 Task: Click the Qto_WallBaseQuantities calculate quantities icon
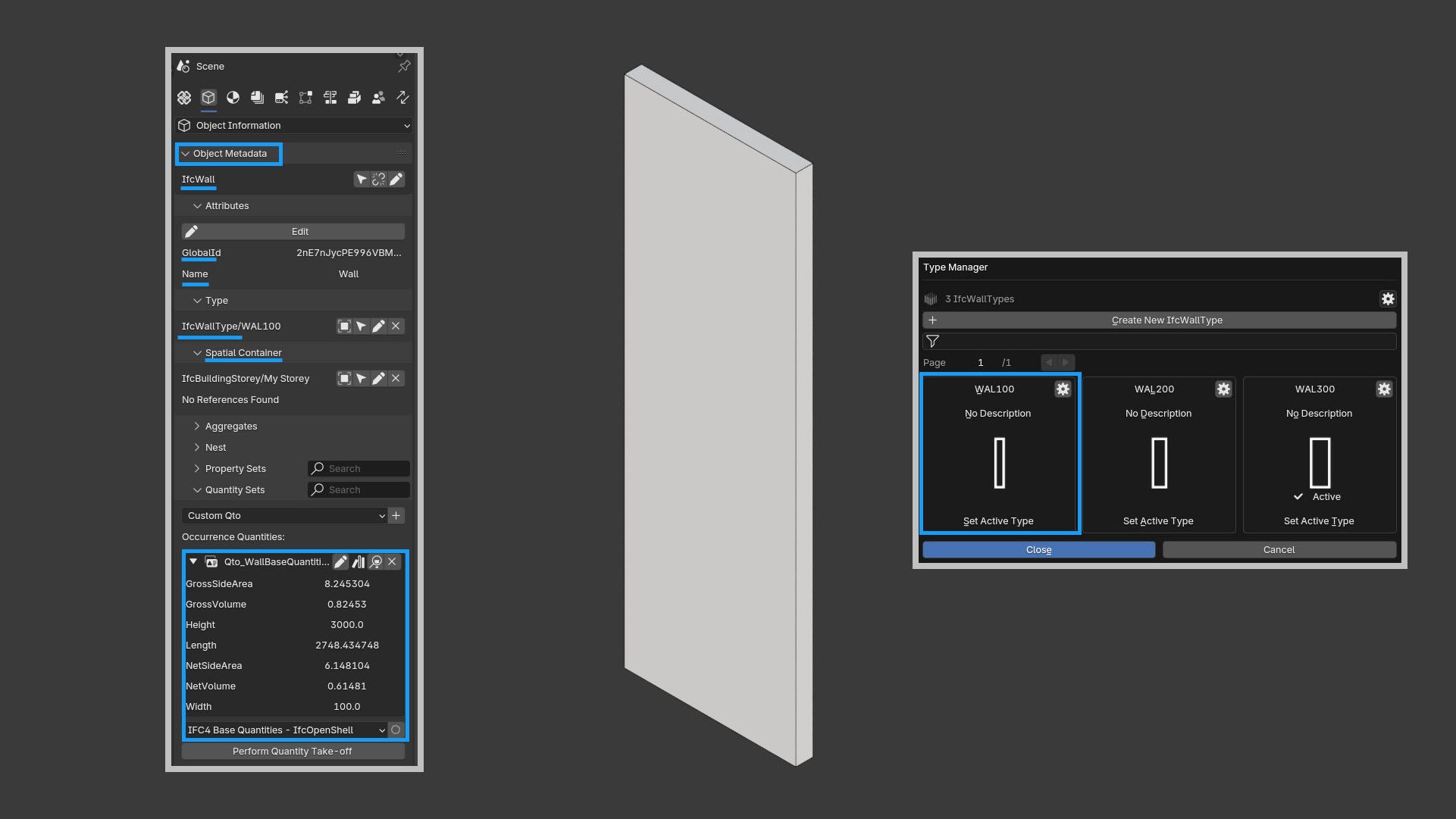click(x=359, y=562)
